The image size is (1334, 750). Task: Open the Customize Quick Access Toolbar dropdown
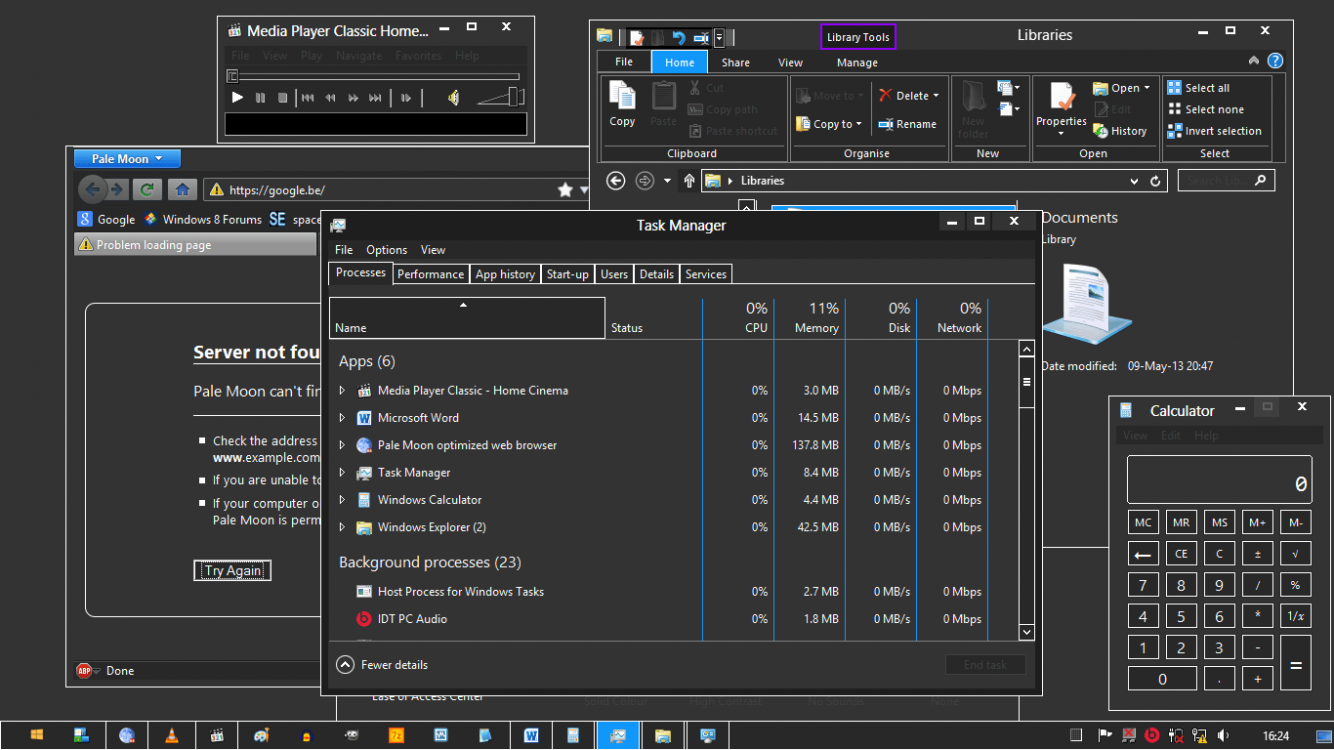tap(719, 38)
